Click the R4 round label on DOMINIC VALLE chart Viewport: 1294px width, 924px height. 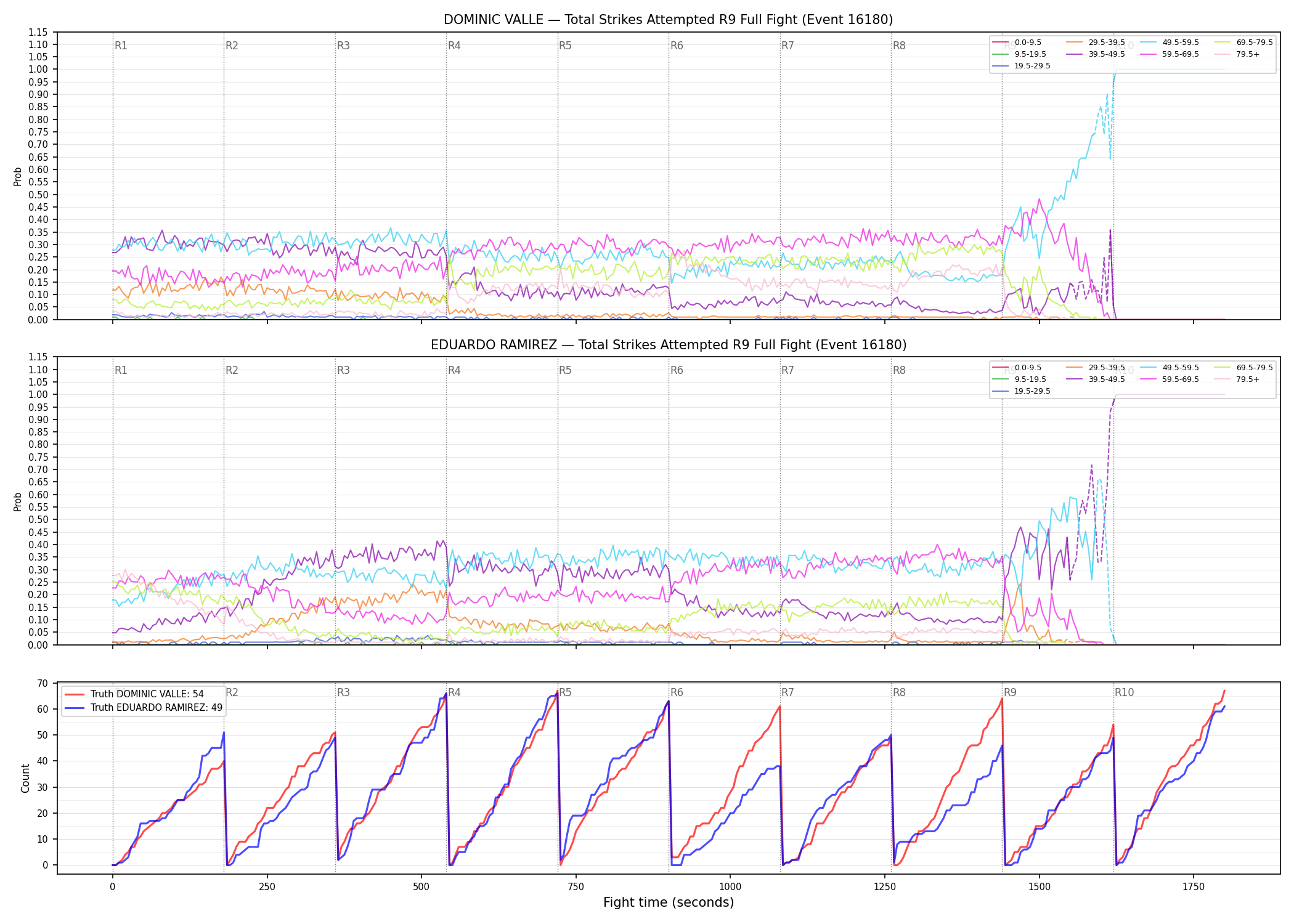[454, 46]
